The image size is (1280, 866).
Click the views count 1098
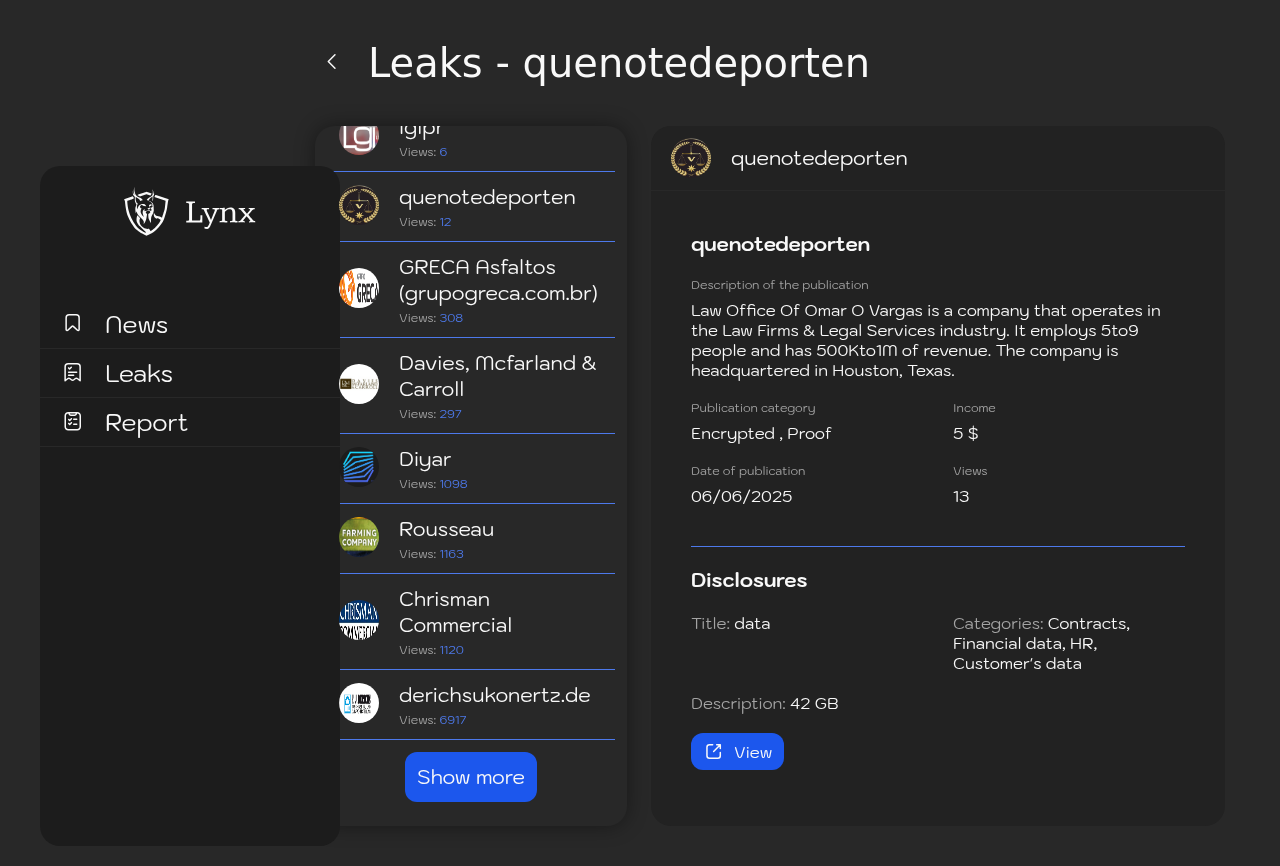point(454,484)
